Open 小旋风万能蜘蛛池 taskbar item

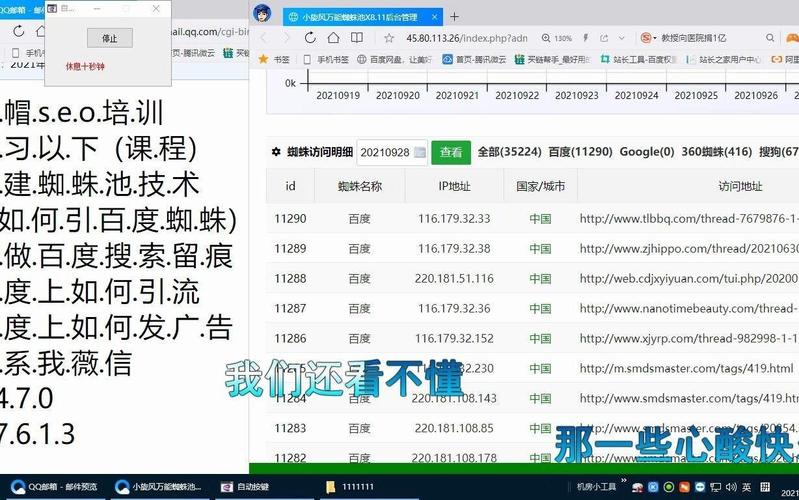coord(159,487)
